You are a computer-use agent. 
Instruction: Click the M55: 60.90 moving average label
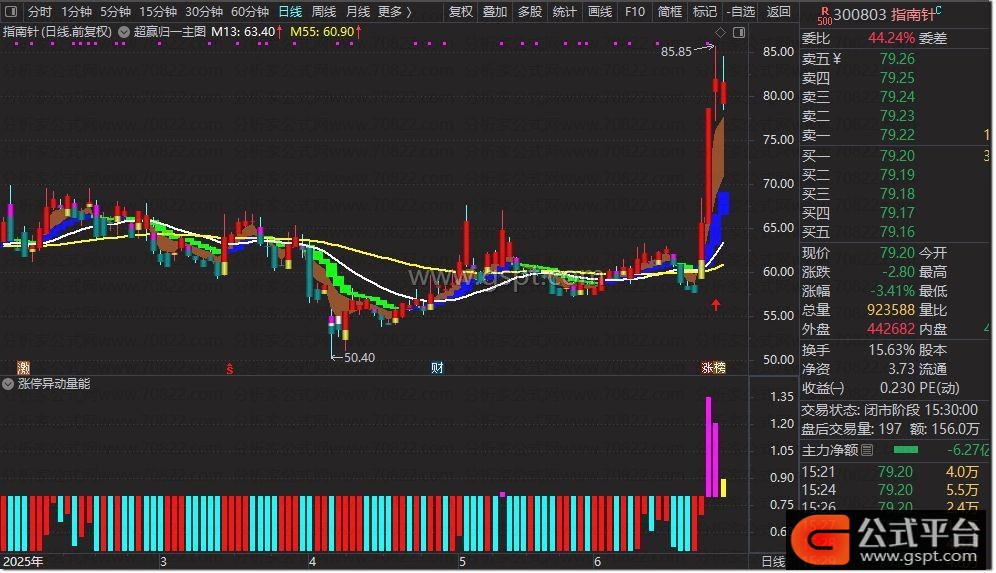(325, 31)
